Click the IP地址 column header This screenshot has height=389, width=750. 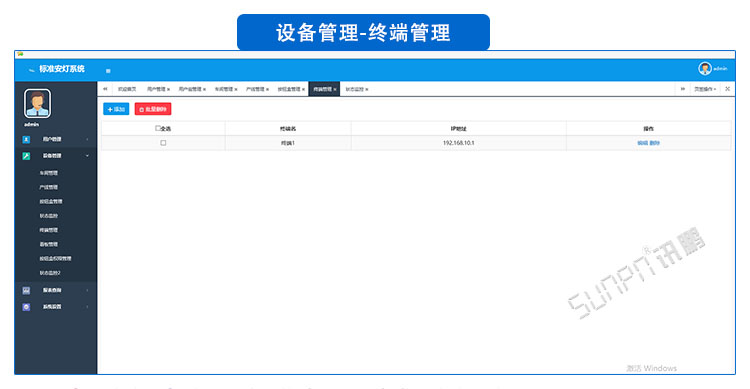point(458,129)
